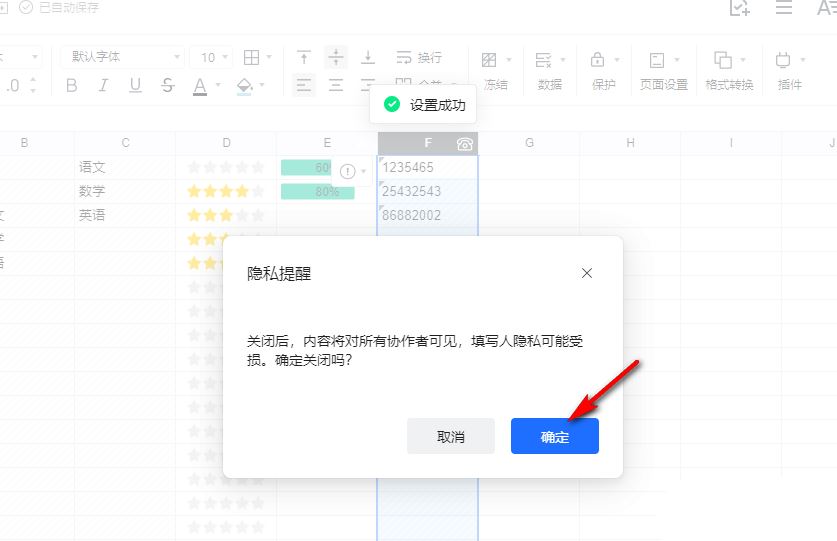This screenshot has width=837, height=541.
Task: Cancel the dialog with 取消
Action: click(x=451, y=436)
